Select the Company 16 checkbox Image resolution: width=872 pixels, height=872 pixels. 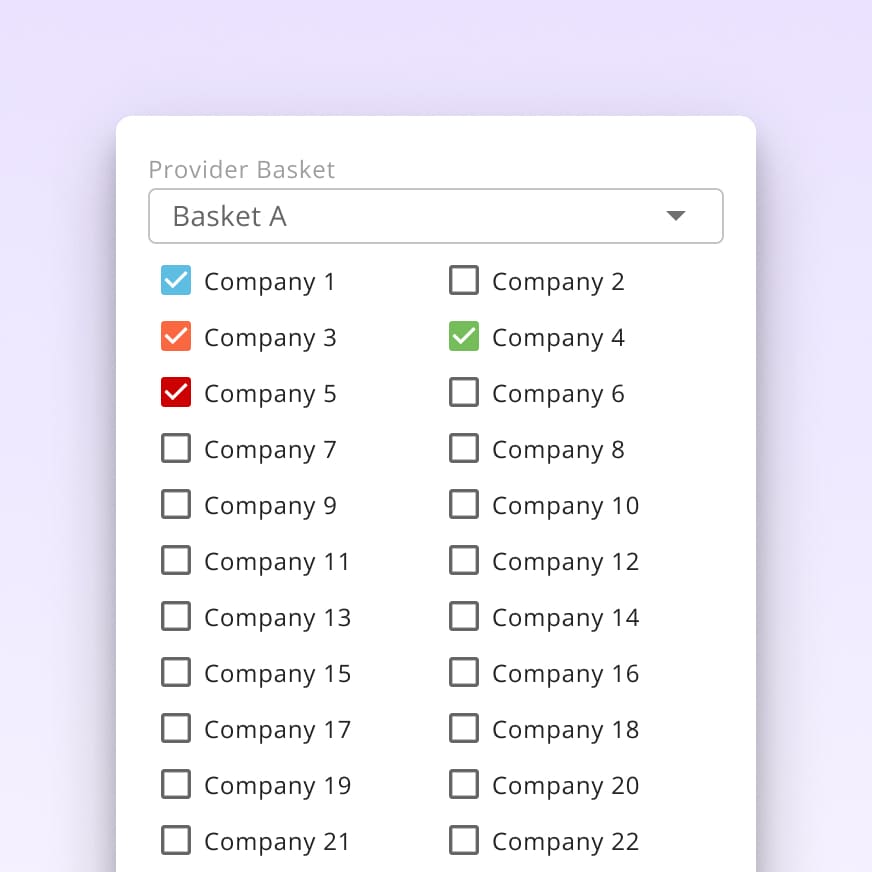tap(464, 673)
